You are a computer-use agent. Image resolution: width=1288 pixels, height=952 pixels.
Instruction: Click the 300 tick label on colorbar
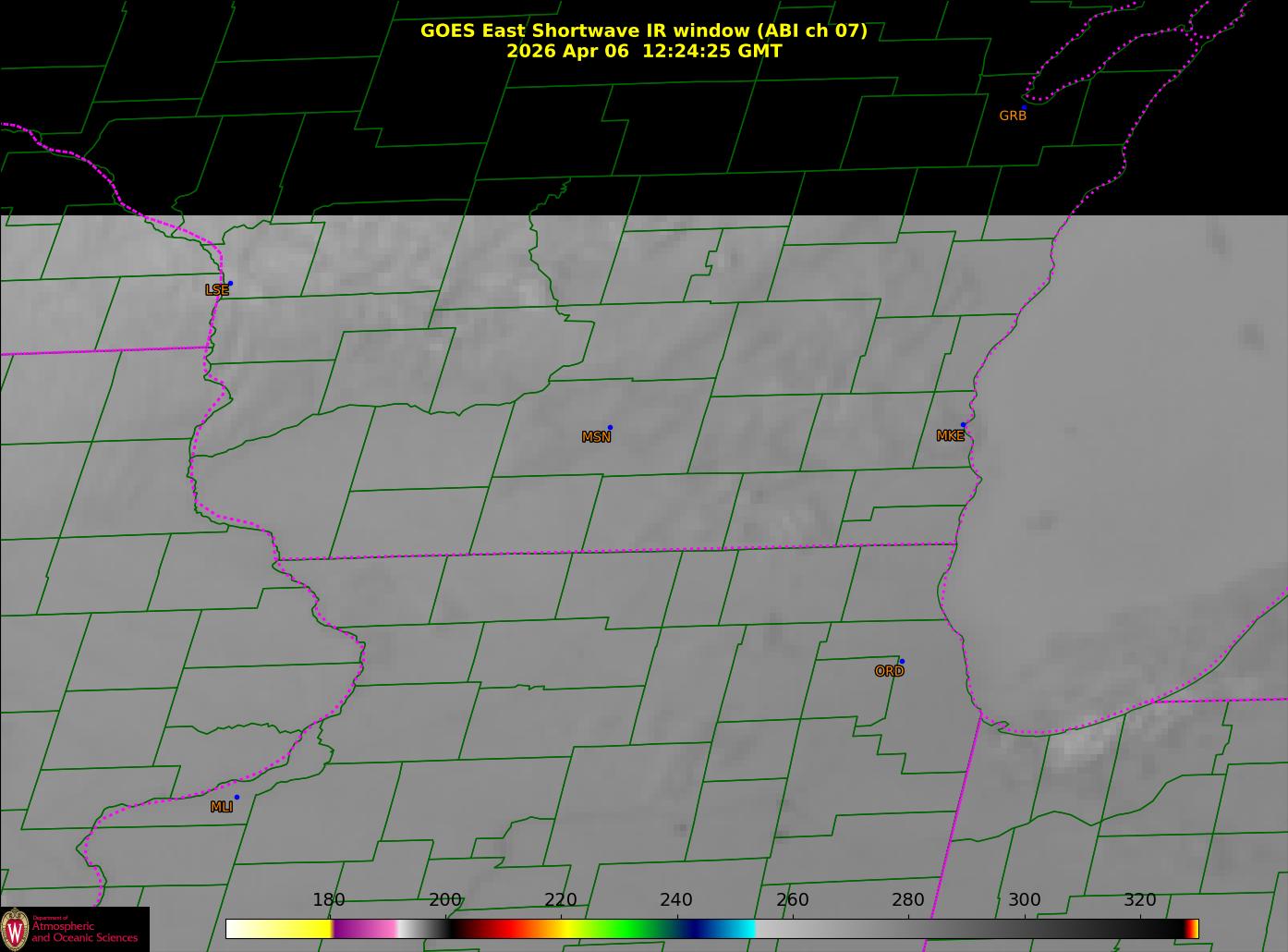(x=1024, y=900)
